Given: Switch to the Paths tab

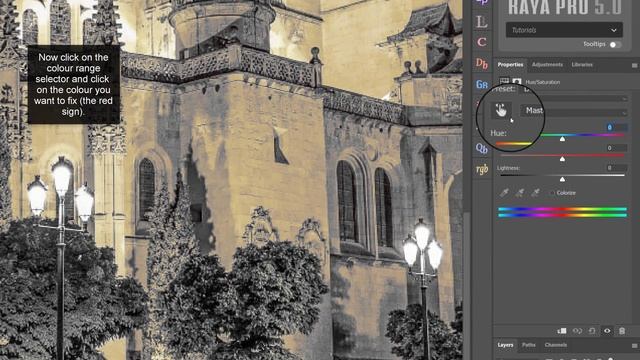Looking at the screenshot, I should pyautogui.click(x=529, y=345).
